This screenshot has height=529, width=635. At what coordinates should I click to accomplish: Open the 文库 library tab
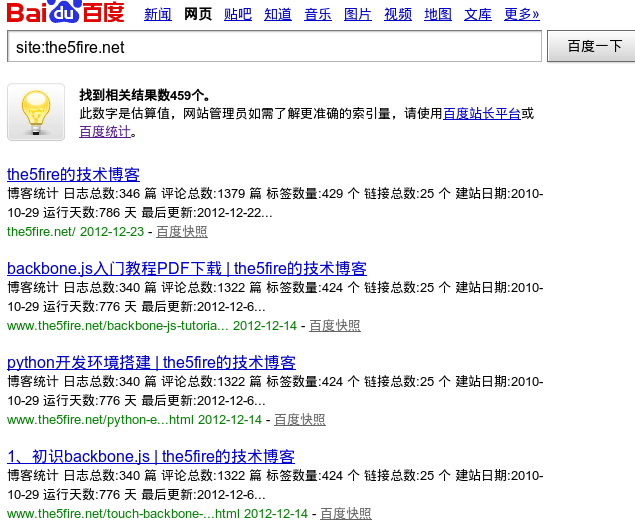pos(478,15)
